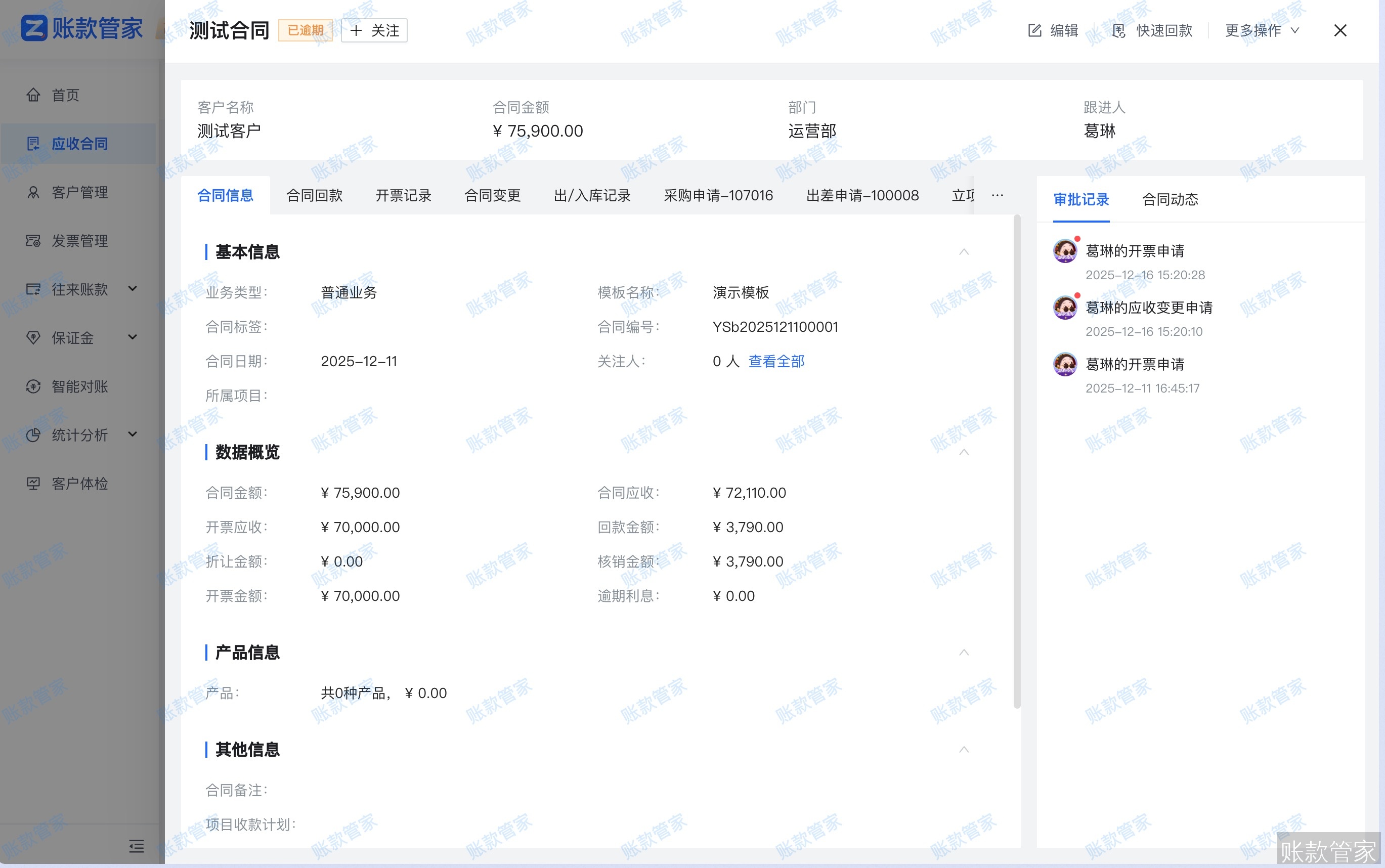Collapse the sidebar with the bottom-left icon
The image size is (1385, 868).
pos(137,846)
